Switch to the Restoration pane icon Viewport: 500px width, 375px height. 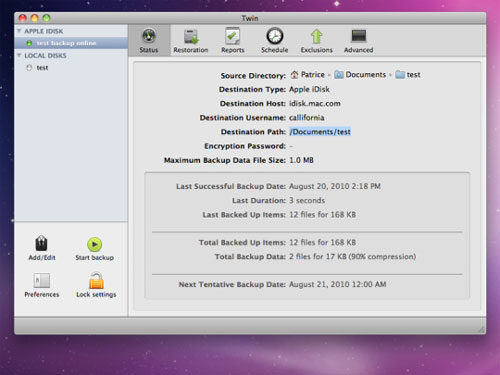[191, 37]
